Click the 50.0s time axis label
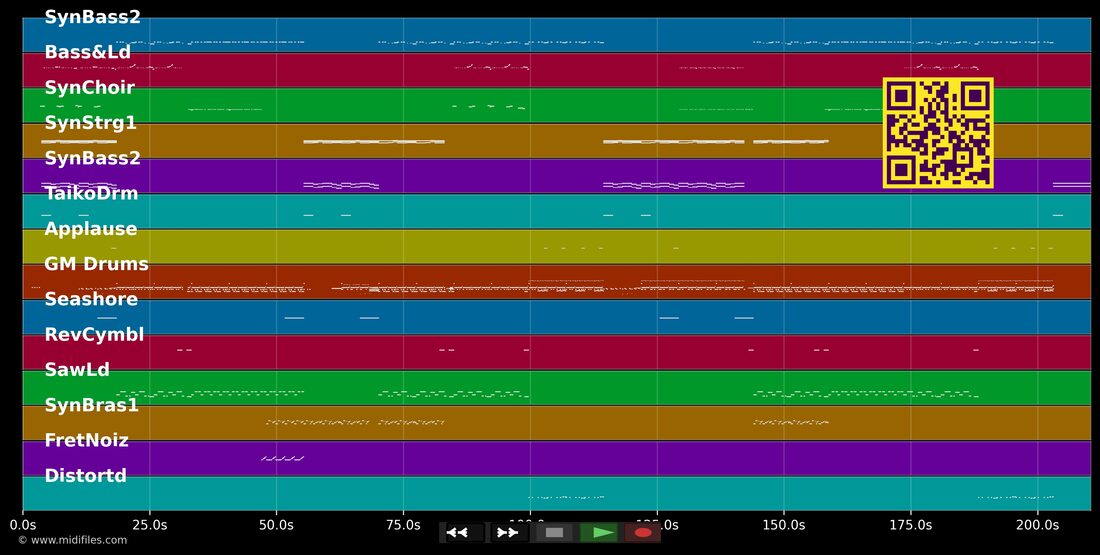1100x555 pixels. 276,525
